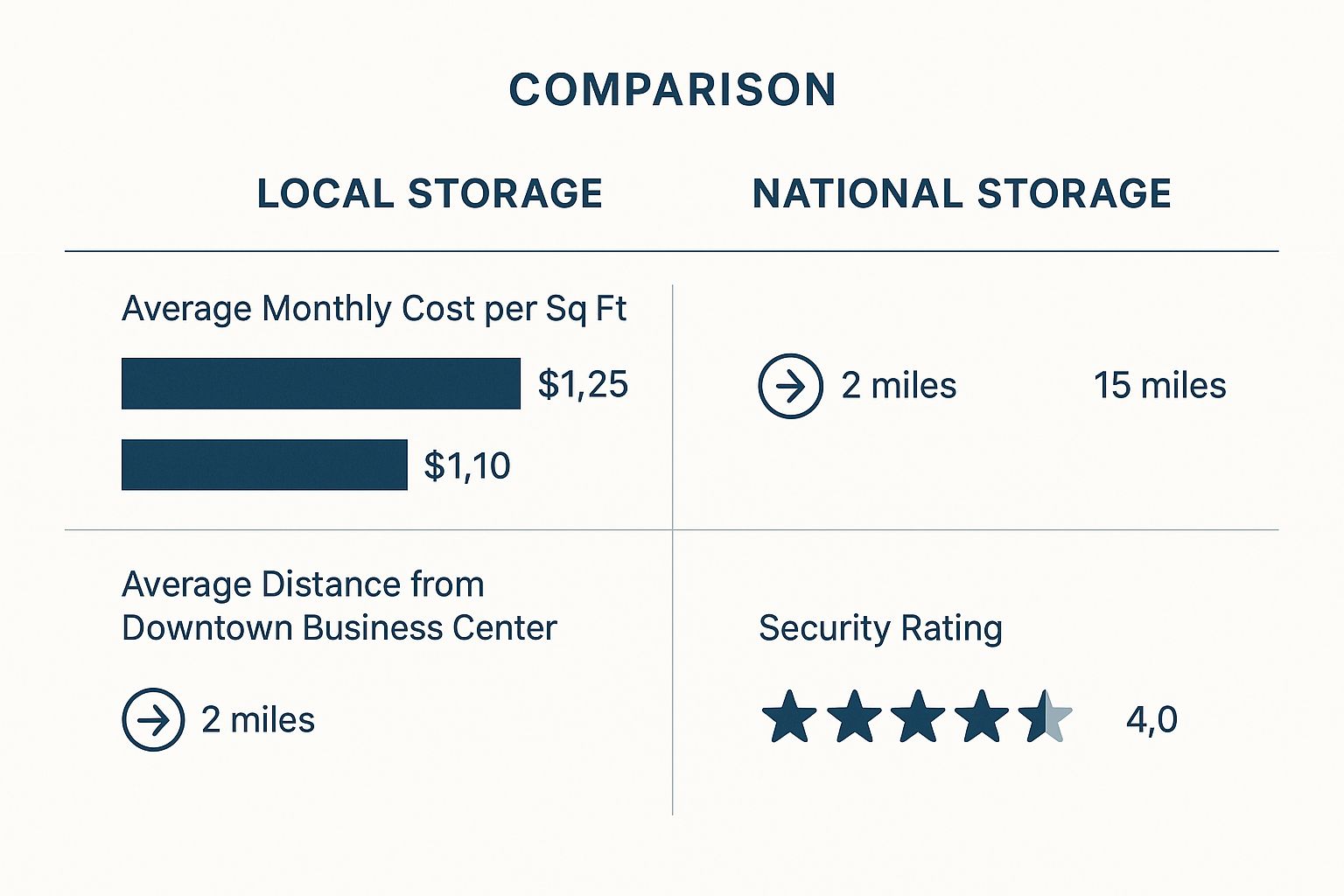Click the $1,25 price value
Viewport: 1344px width, 896px height.
point(583,384)
